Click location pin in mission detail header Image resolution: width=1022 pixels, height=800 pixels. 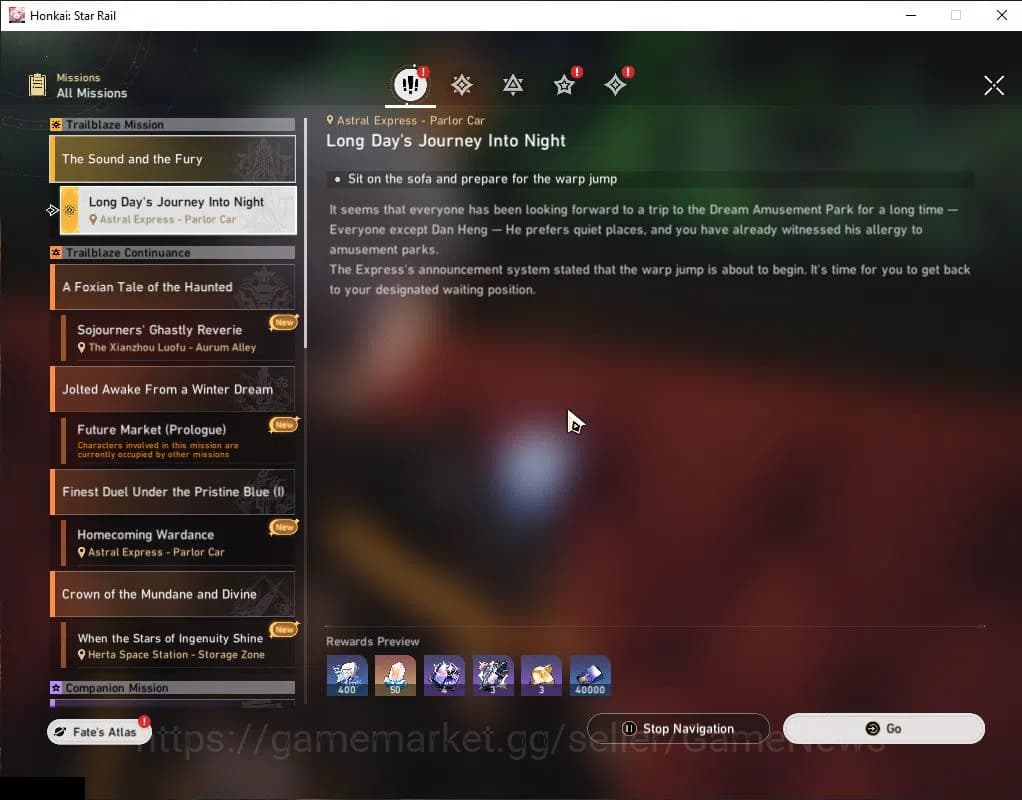(x=330, y=120)
